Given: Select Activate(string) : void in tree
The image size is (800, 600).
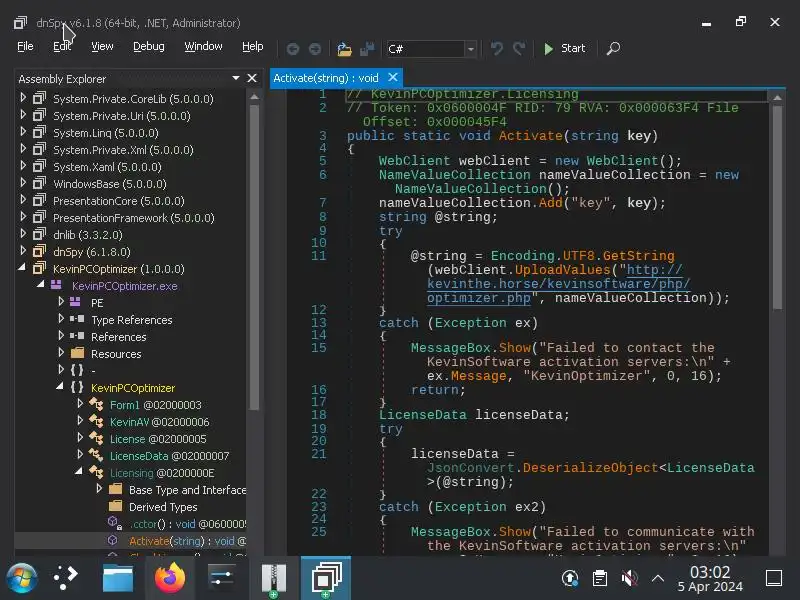Looking at the screenshot, I should (187, 541).
